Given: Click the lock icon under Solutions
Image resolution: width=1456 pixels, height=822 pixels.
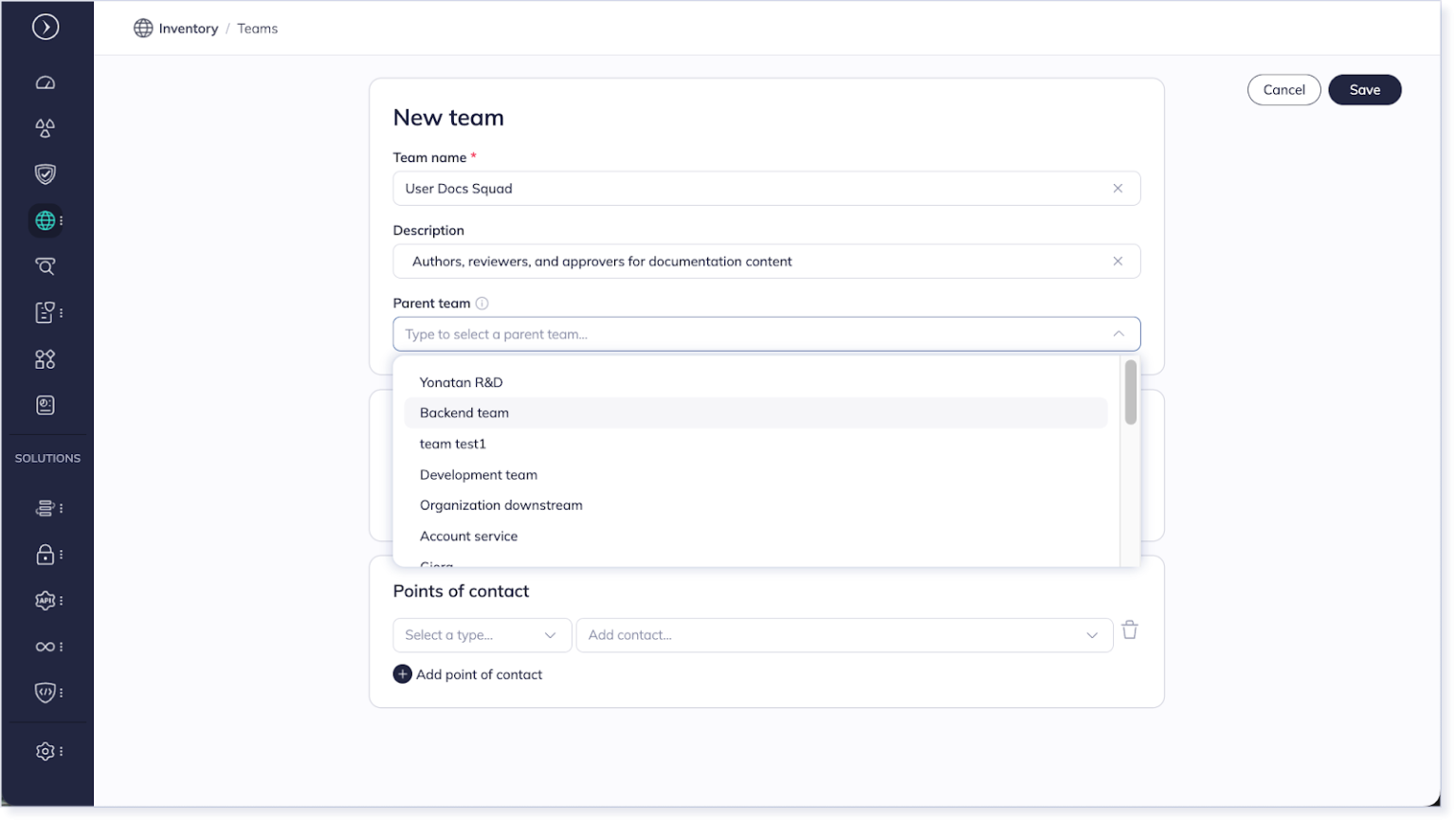Looking at the screenshot, I should pos(44,555).
